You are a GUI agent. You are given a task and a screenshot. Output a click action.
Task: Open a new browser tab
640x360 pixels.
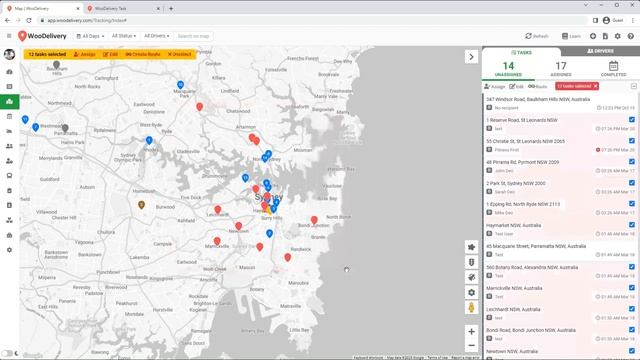pyautogui.click(x=171, y=8)
